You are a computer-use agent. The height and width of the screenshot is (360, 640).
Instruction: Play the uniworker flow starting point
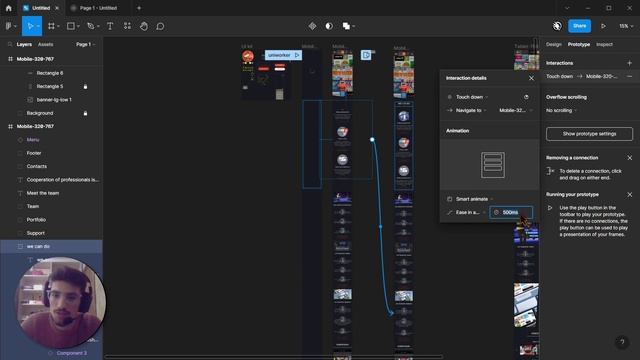point(297,55)
